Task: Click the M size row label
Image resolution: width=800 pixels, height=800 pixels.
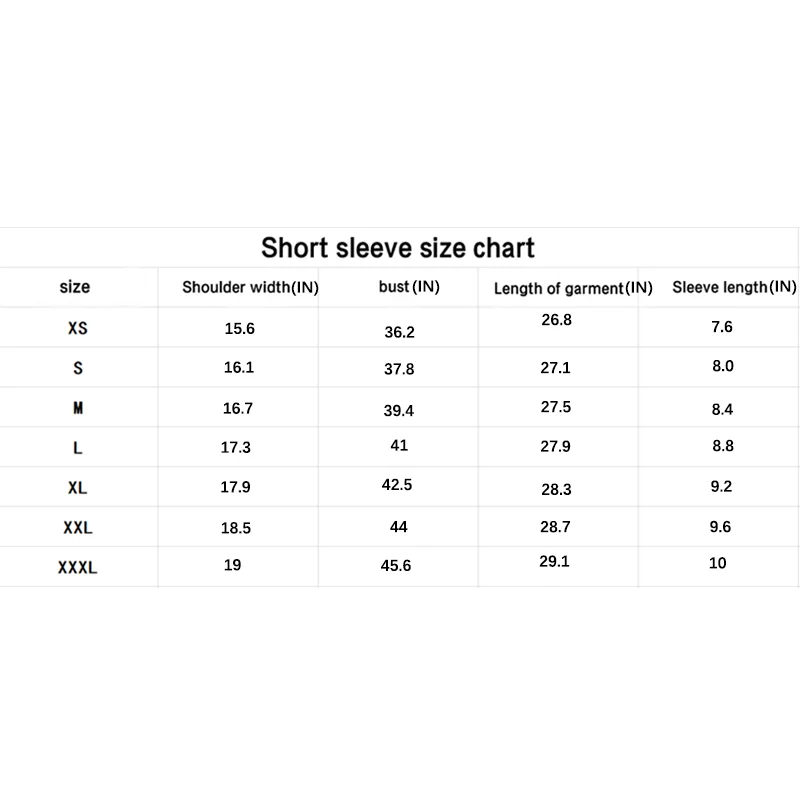Action: click(x=78, y=408)
